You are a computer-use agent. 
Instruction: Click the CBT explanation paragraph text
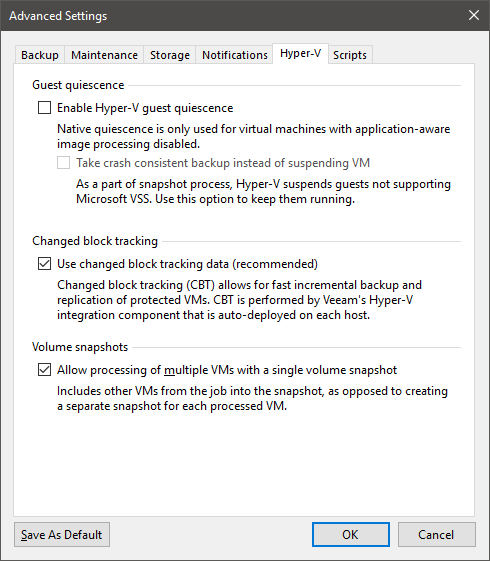coord(239,300)
